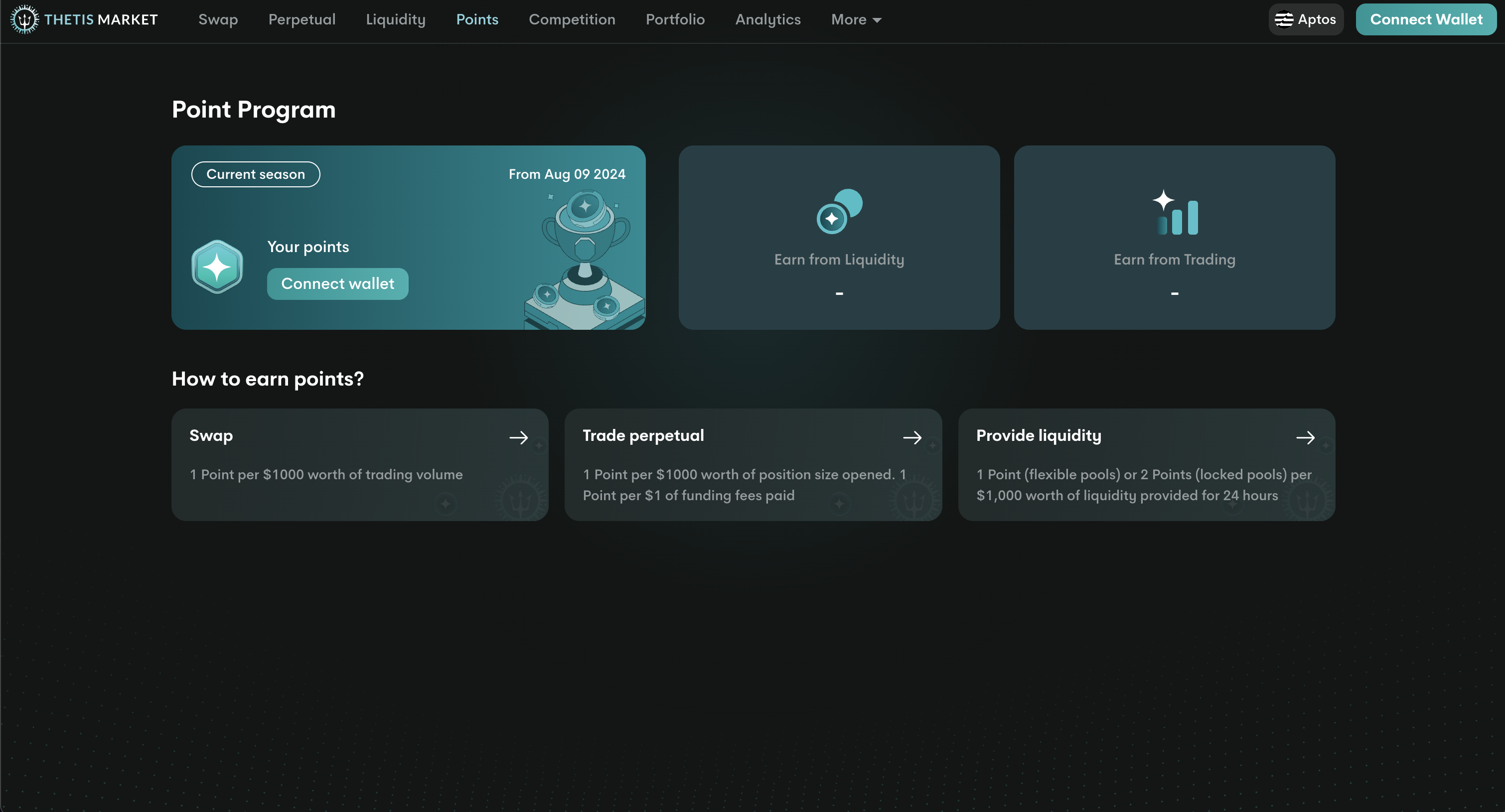Click the arrow icon on Swap card

pyautogui.click(x=518, y=437)
